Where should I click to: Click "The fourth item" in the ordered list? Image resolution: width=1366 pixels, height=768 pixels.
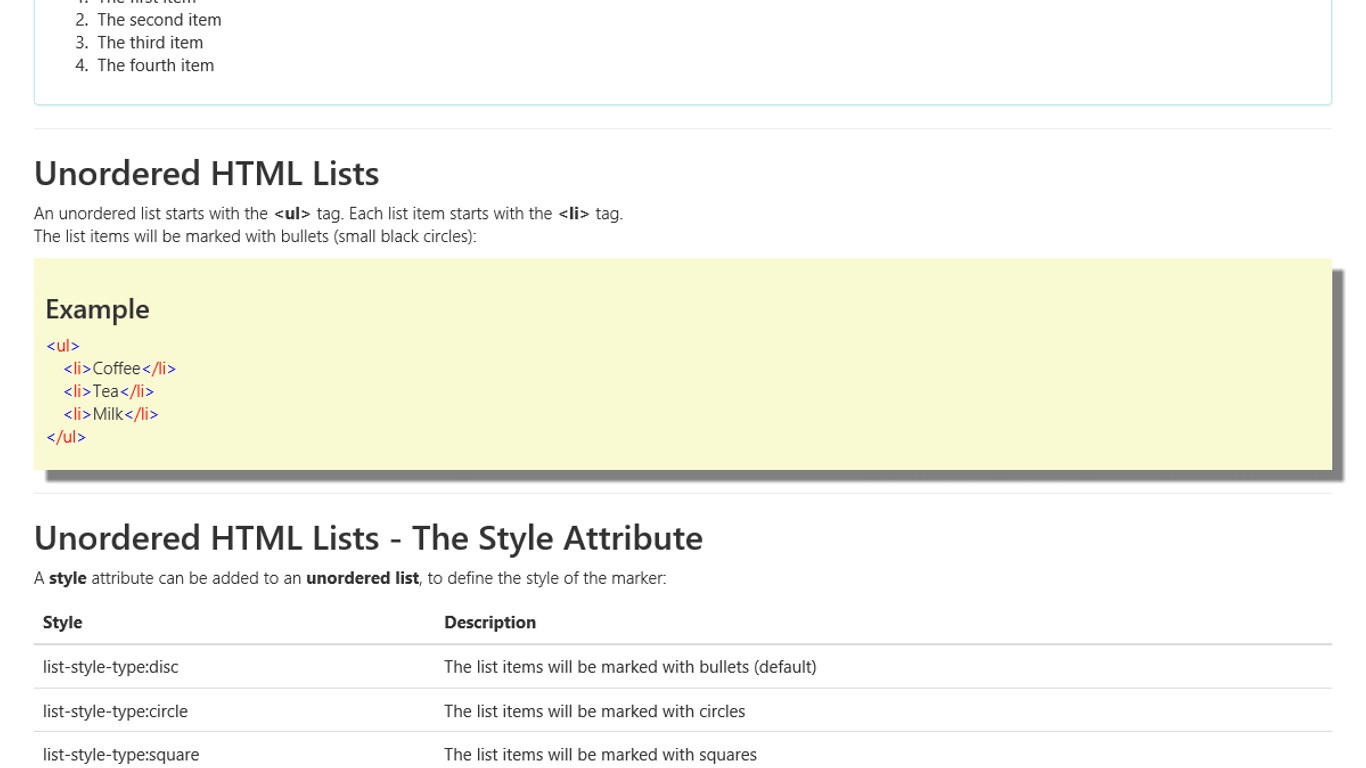coord(155,66)
